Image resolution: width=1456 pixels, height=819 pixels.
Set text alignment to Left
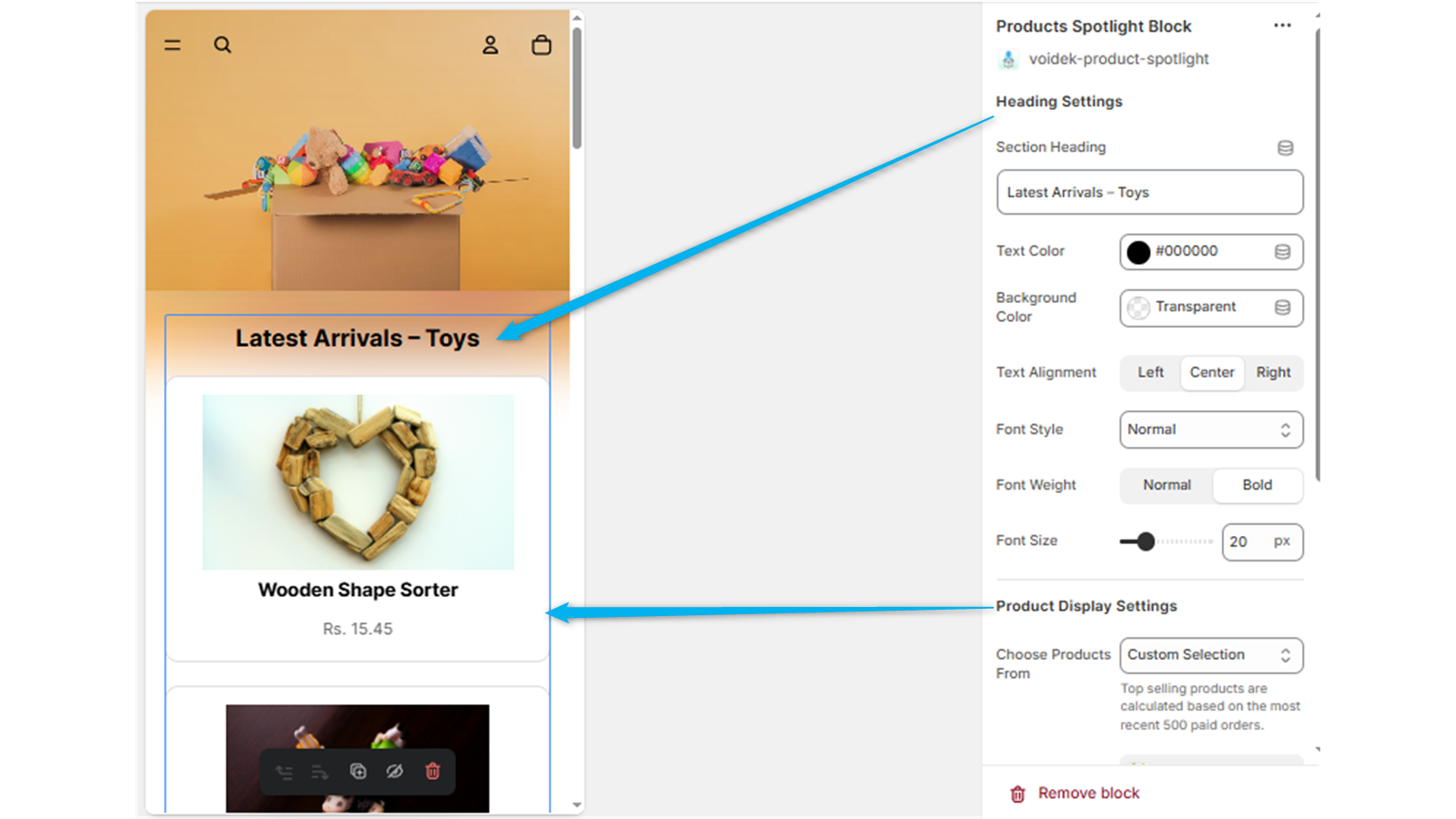1150,373
